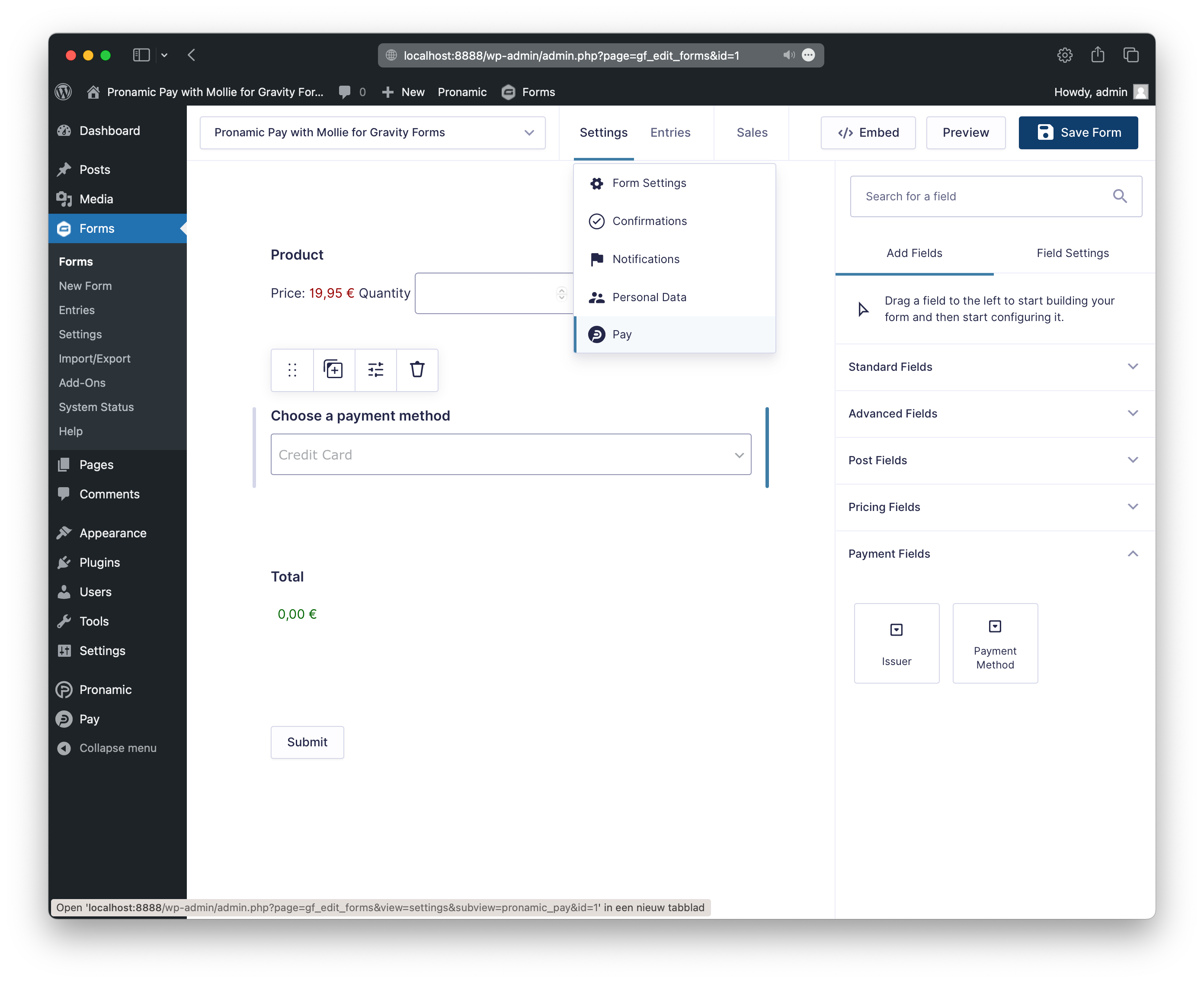Expand Standard Fields section

pos(995,366)
